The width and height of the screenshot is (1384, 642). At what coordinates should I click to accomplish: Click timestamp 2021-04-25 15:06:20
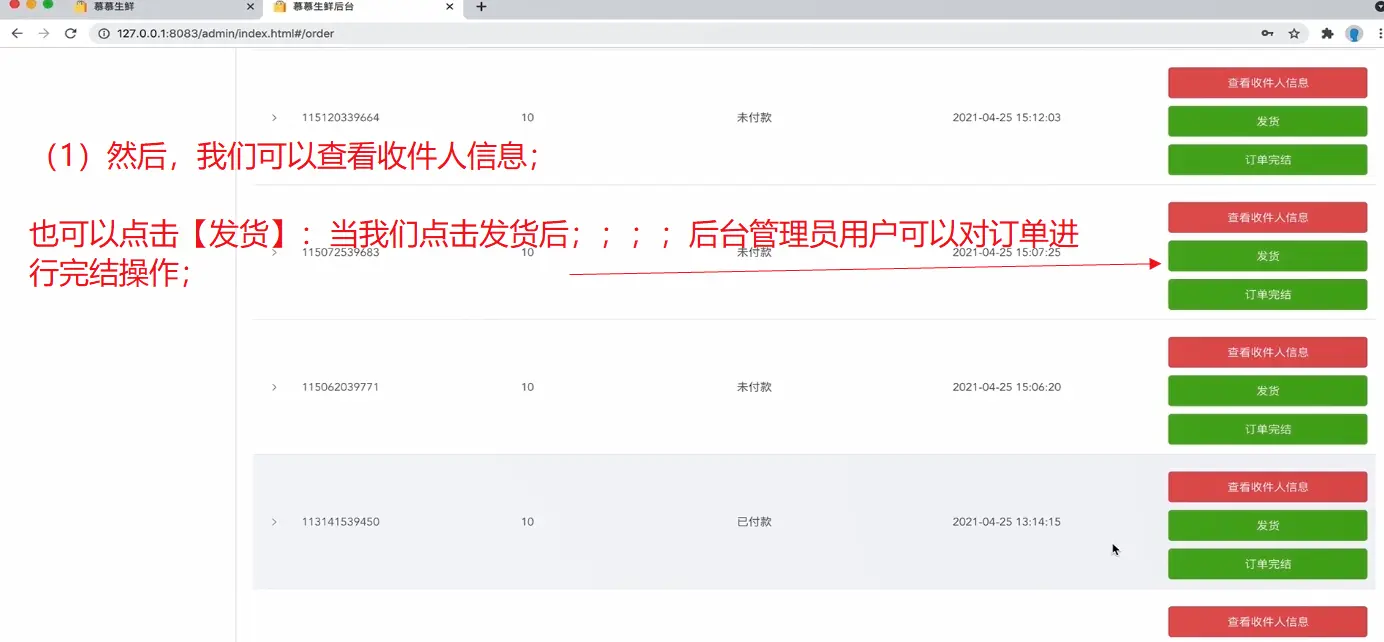(x=1007, y=387)
